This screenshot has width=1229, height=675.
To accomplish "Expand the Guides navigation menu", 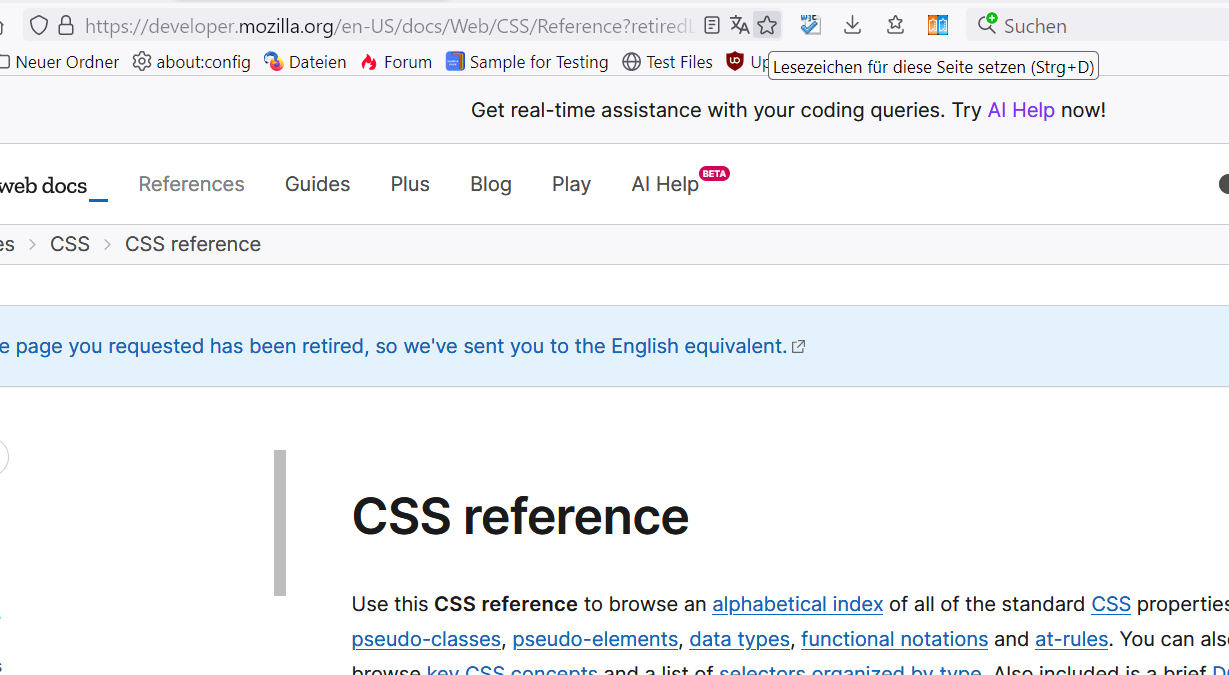I will [x=317, y=184].
